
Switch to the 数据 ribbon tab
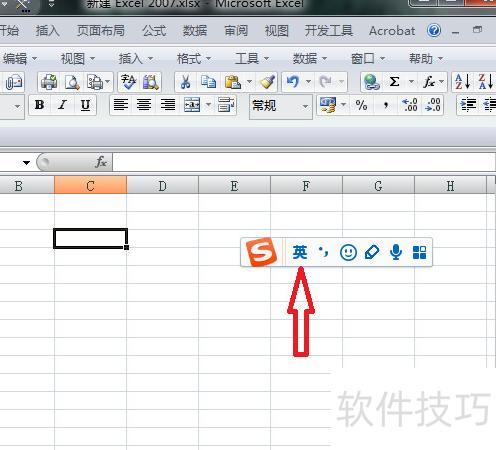[x=195, y=31]
